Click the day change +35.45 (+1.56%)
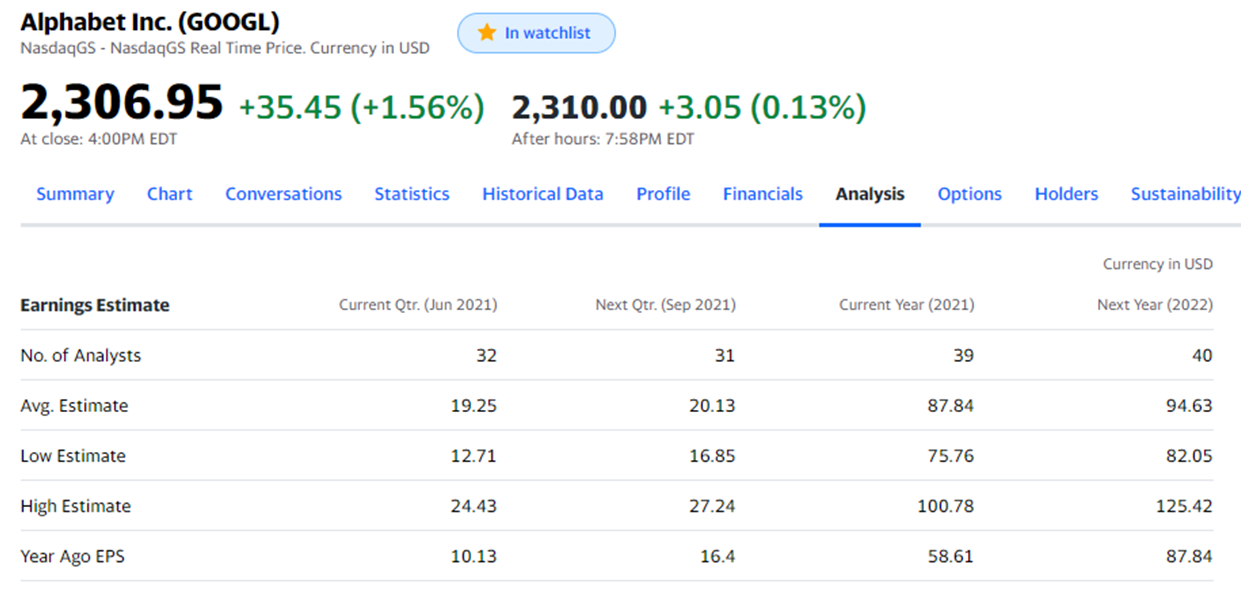The image size is (1242, 597). click(x=362, y=107)
